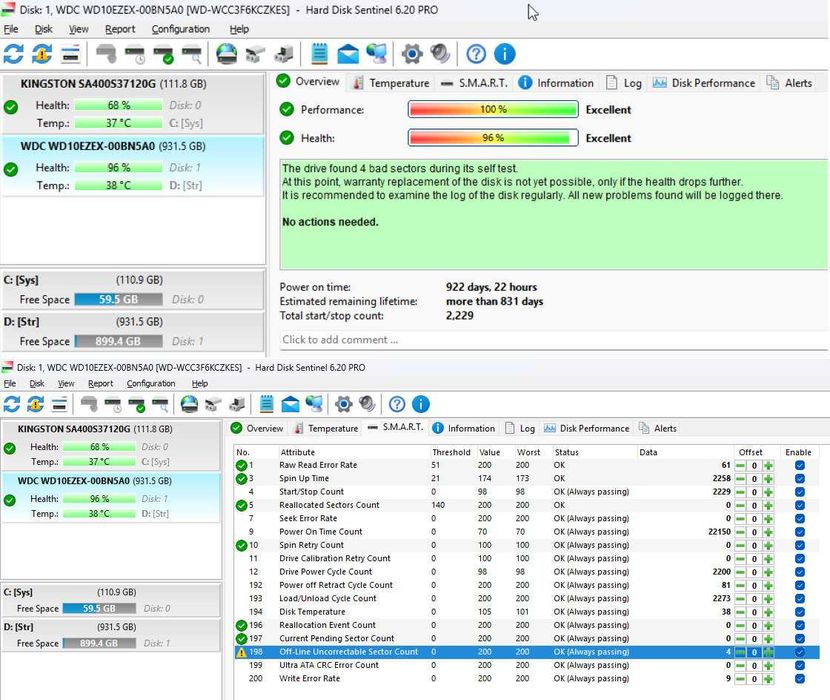Click disk with magnifier icon in upper window toolbar
Image resolution: width=830 pixels, height=700 pixels.
(192, 54)
